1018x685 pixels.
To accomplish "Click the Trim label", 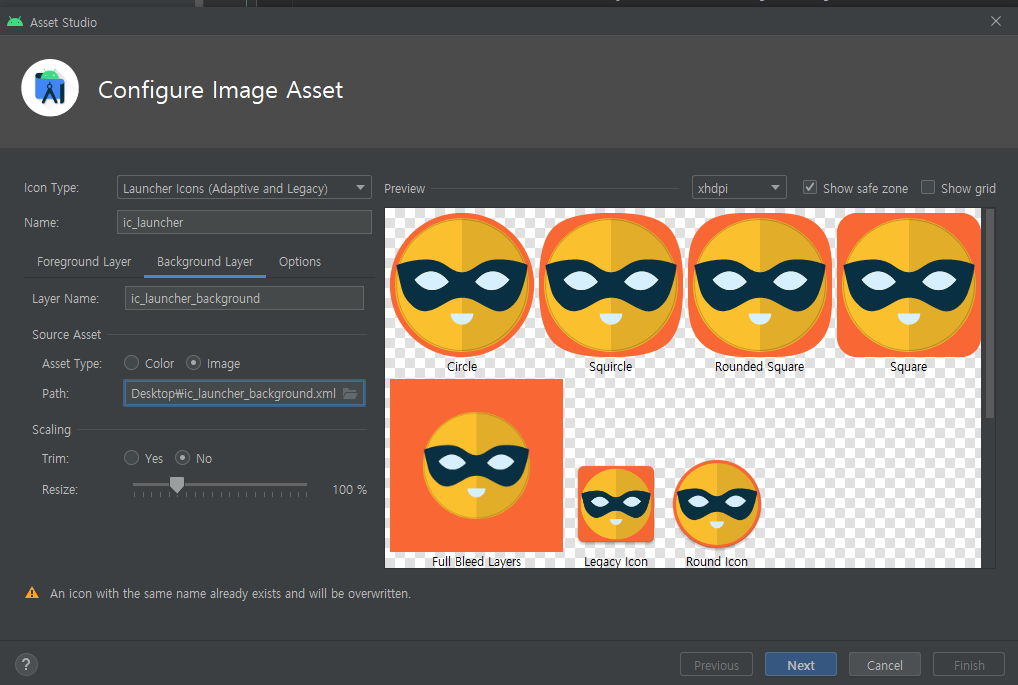I will coord(55,458).
